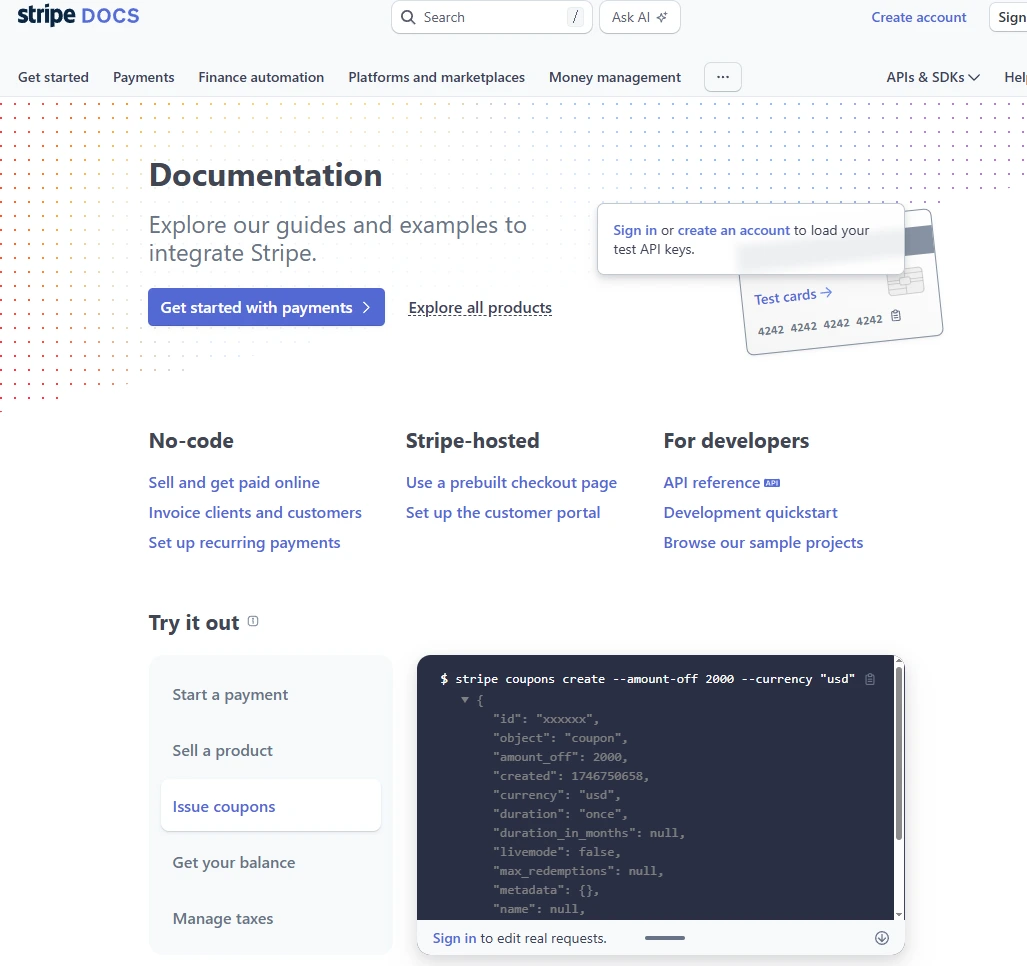Open the API reference link
1027x966 pixels.
711,483
